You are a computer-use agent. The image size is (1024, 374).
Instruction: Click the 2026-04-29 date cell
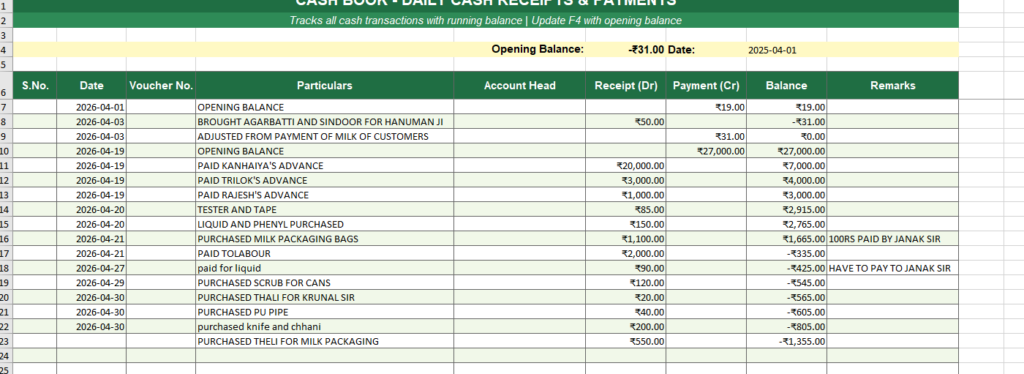click(91, 283)
